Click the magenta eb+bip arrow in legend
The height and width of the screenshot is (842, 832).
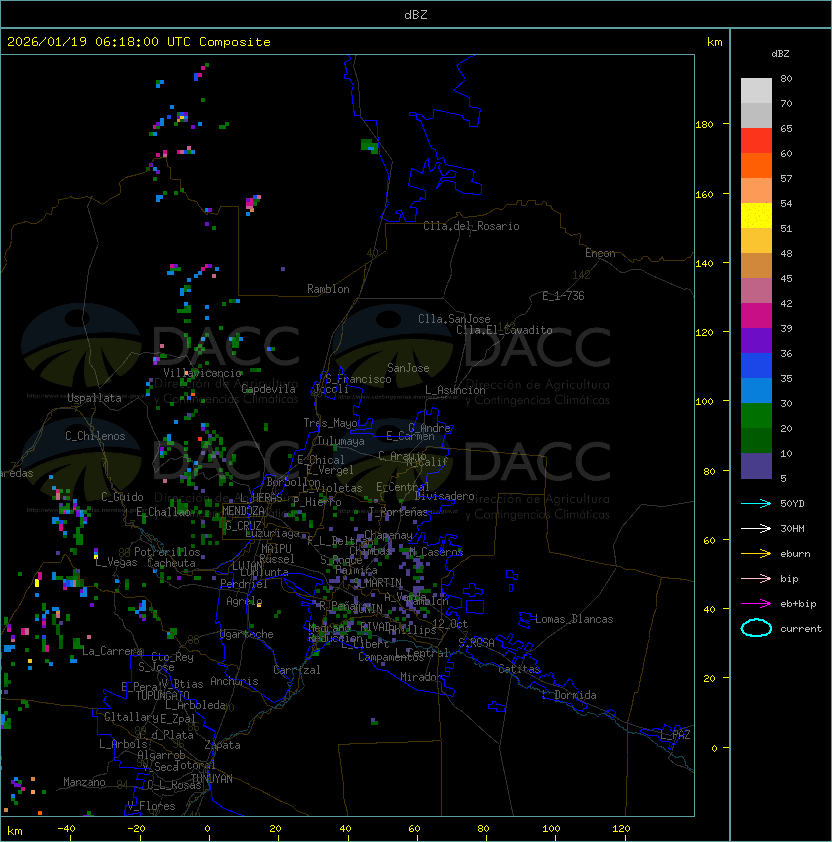pyautogui.click(x=756, y=604)
